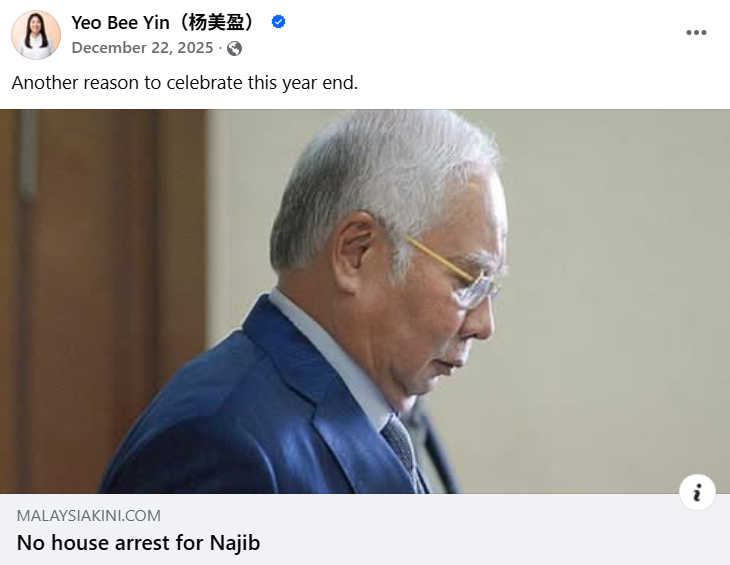Screen dimensions: 730x565
Task: Click the link preview footer card area
Action: (x=365, y=530)
